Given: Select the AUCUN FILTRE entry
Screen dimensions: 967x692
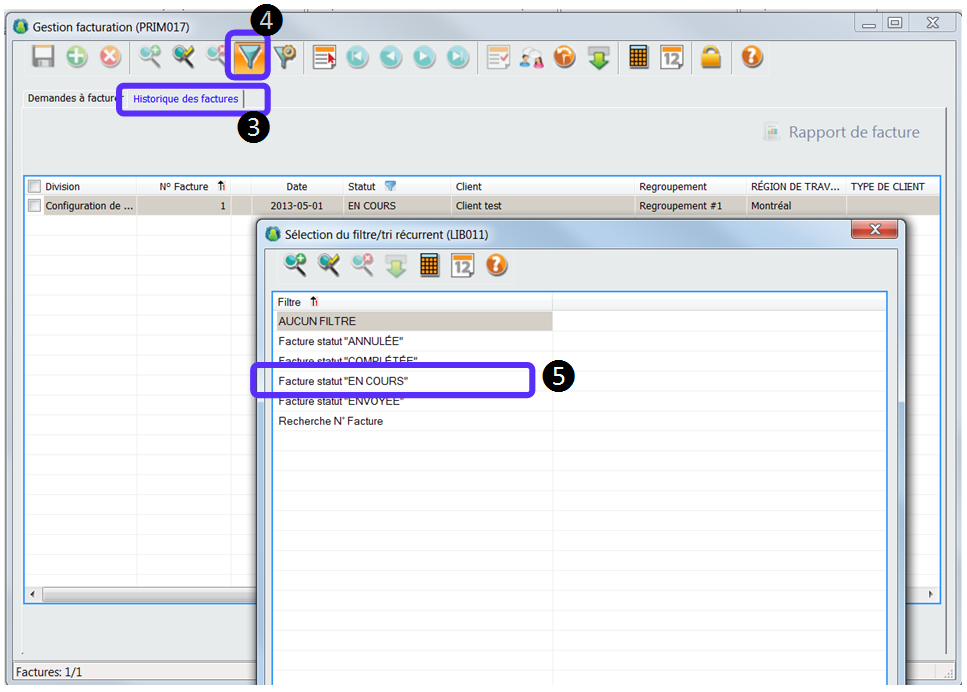Looking at the screenshot, I should 317,321.
